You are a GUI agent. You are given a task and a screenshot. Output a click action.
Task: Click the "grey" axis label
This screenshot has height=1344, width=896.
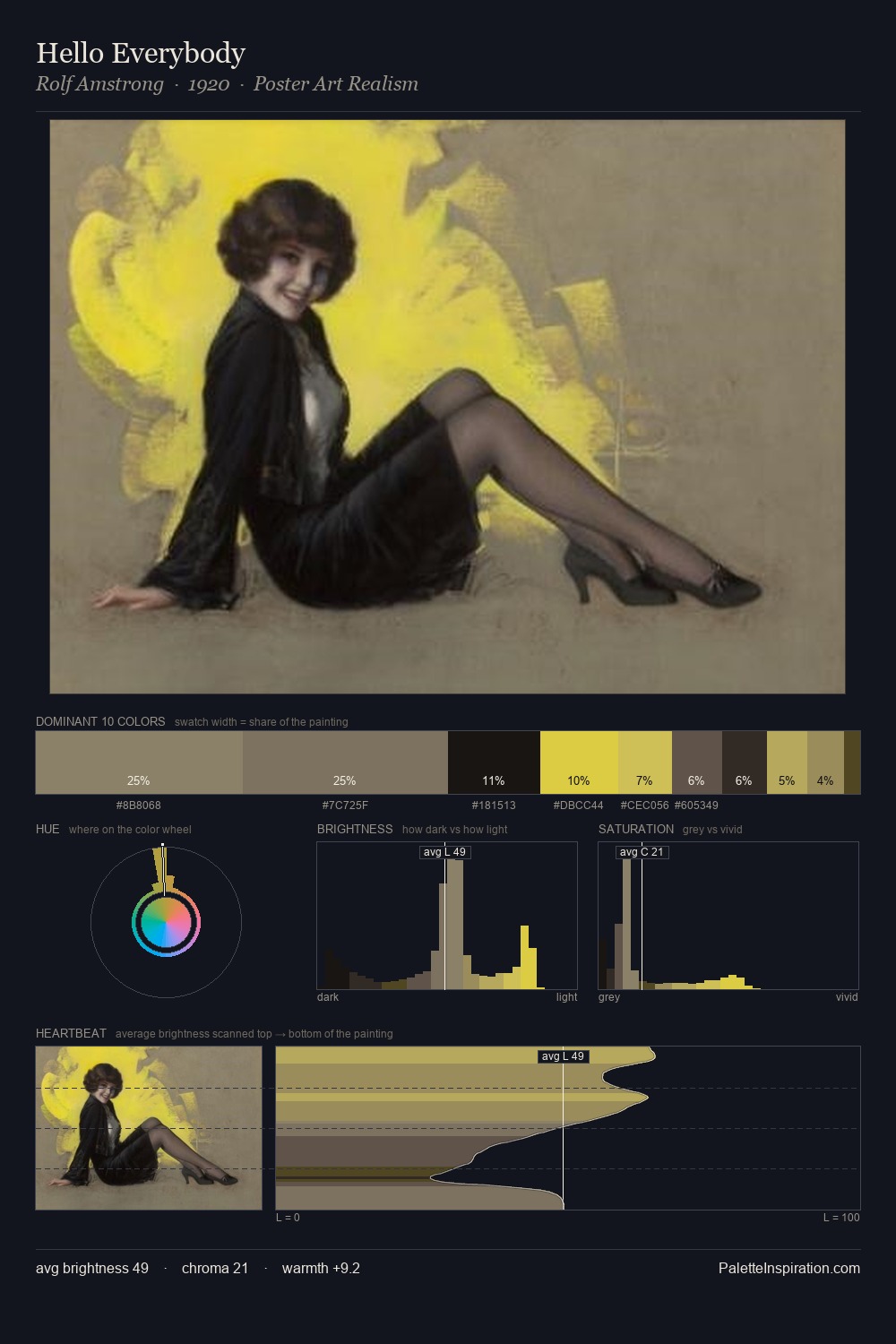pos(609,997)
